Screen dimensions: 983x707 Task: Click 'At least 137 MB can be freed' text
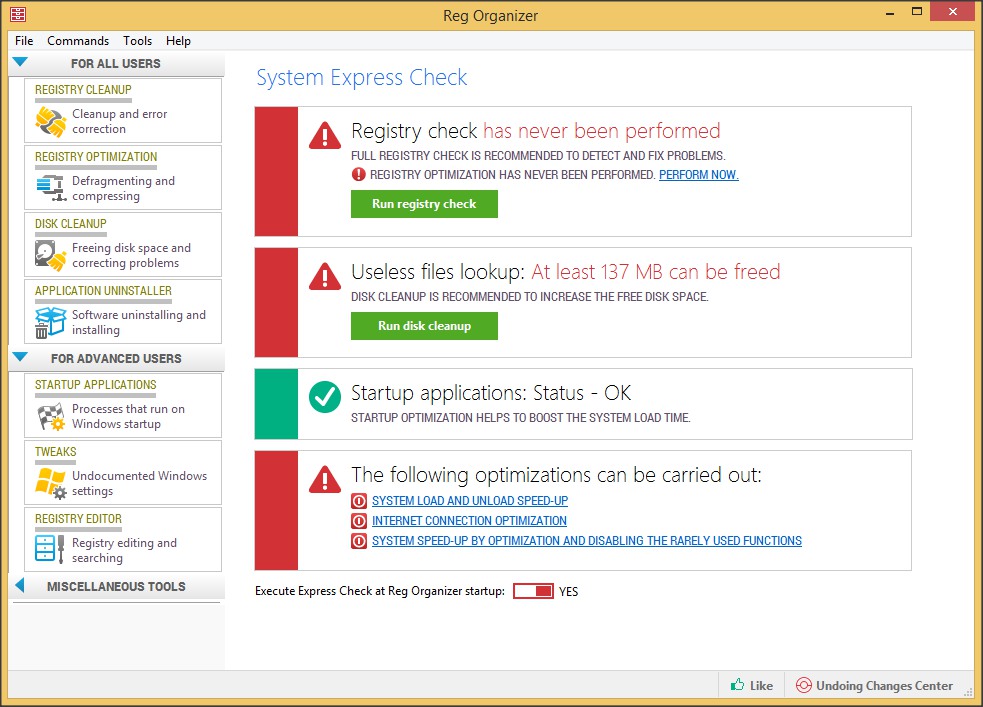656,272
